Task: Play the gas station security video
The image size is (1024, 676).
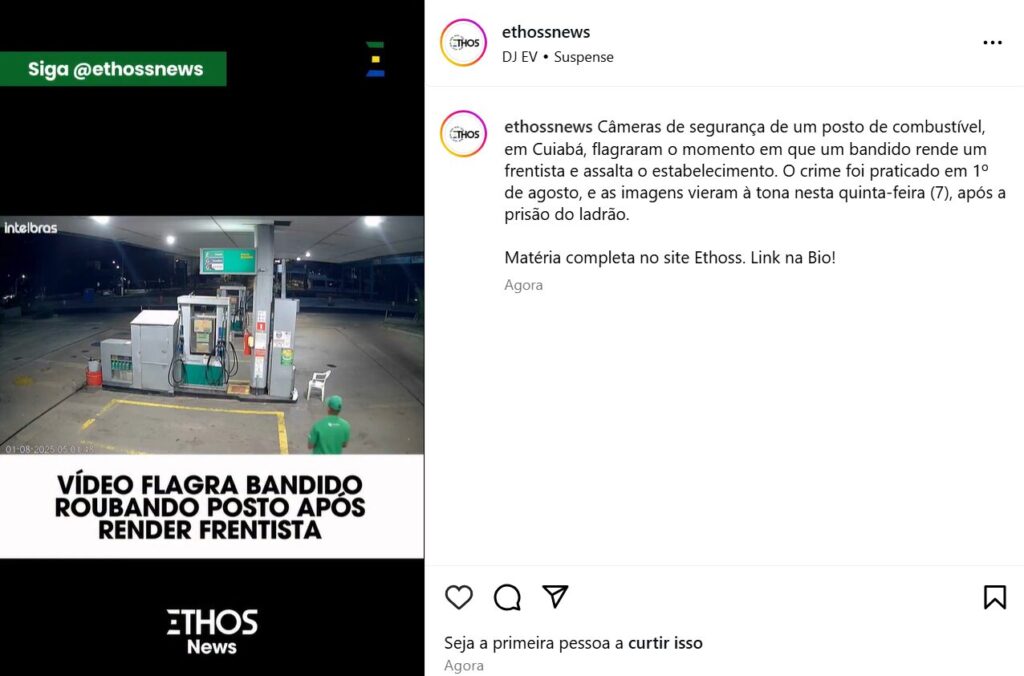Action: tap(212, 335)
